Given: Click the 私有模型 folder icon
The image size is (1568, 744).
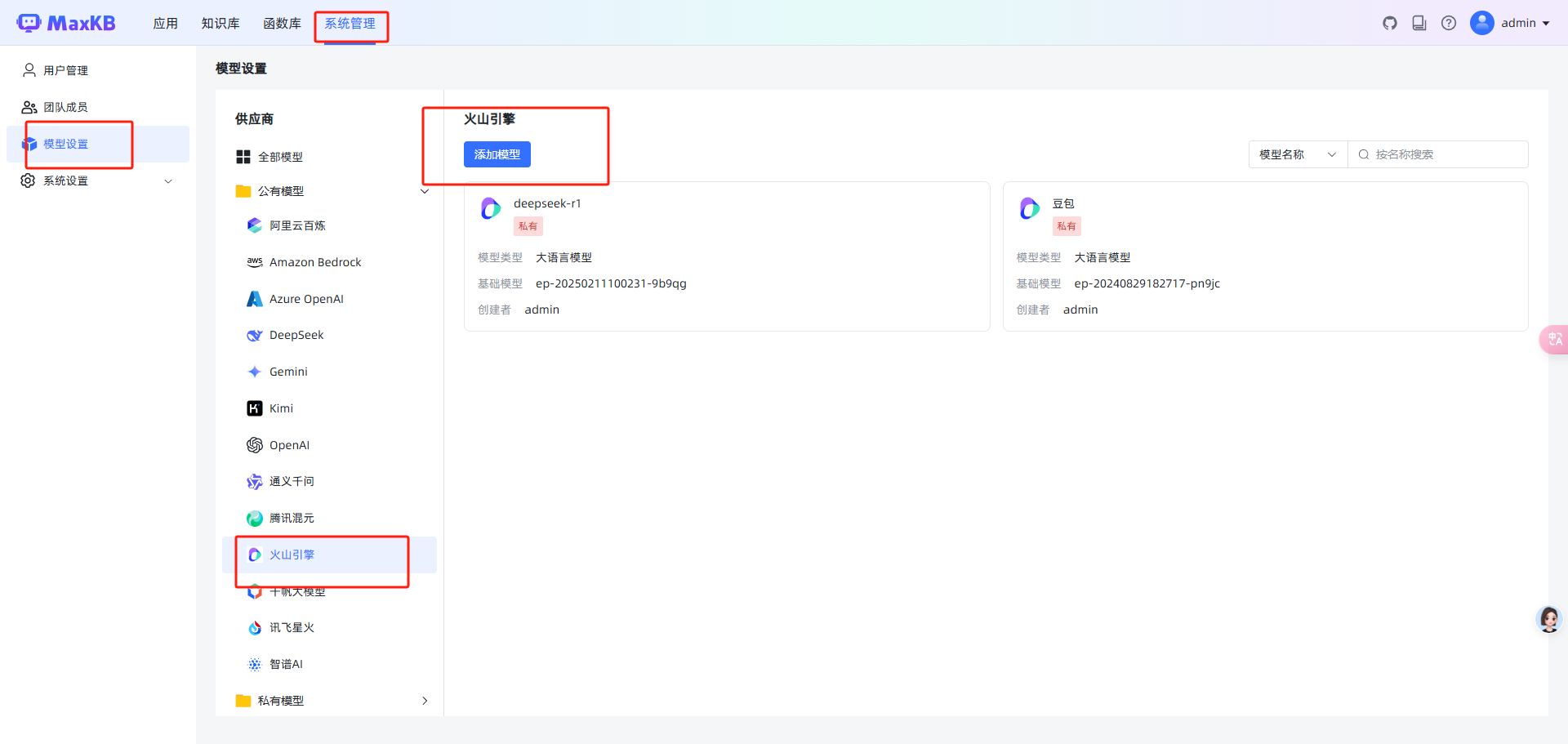Looking at the screenshot, I should (x=243, y=701).
